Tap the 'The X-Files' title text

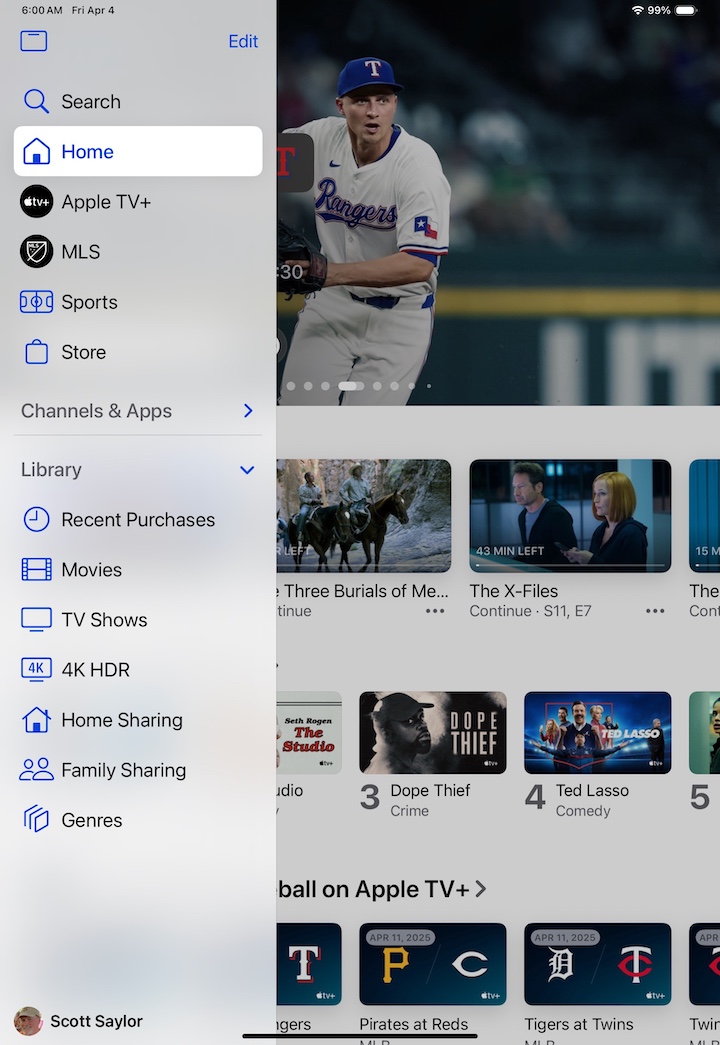[513, 591]
